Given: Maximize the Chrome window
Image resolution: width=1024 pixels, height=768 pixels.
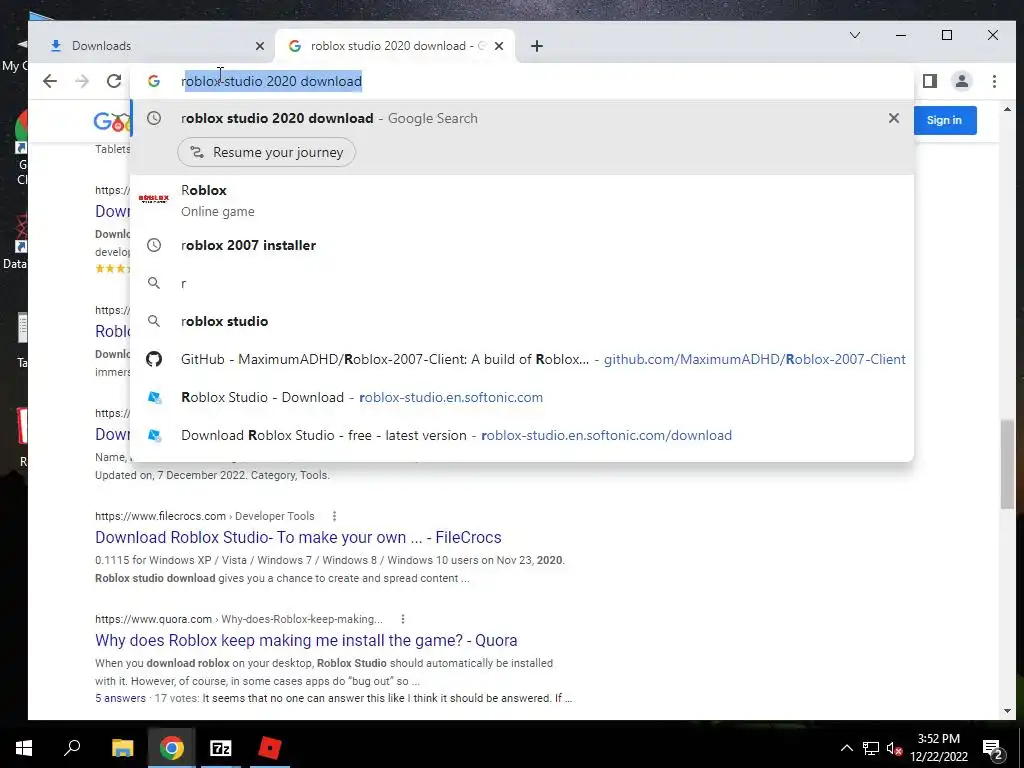Looking at the screenshot, I should (x=947, y=35).
